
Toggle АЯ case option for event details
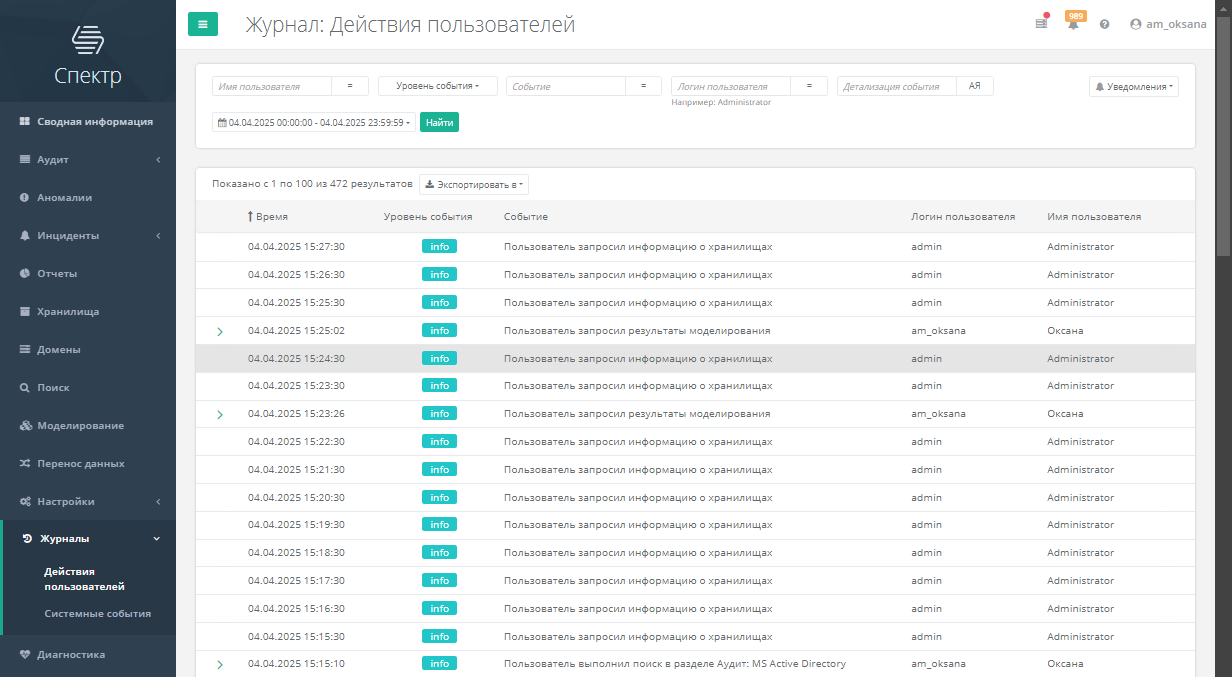pos(974,86)
